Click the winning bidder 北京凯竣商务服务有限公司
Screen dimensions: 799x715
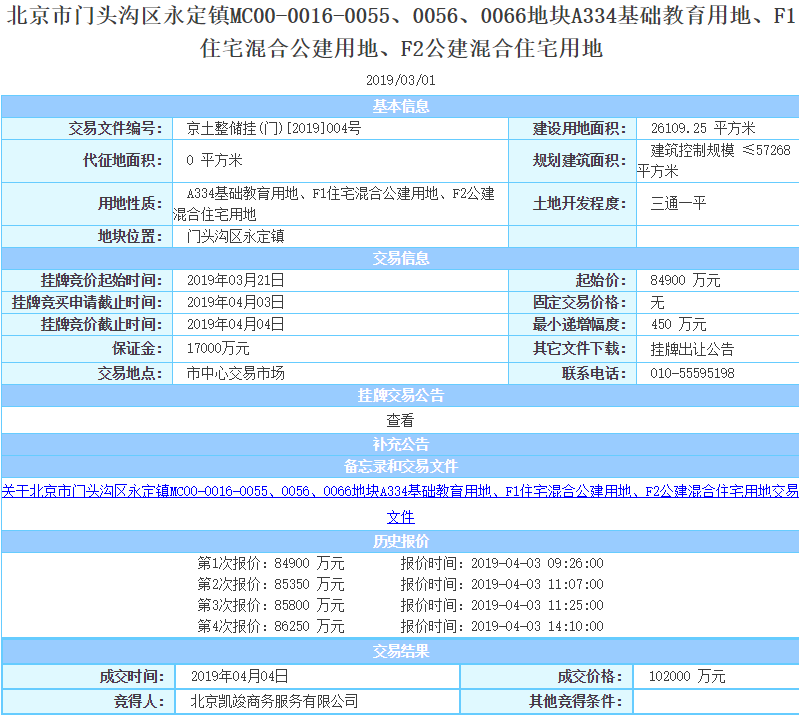pos(273,701)
